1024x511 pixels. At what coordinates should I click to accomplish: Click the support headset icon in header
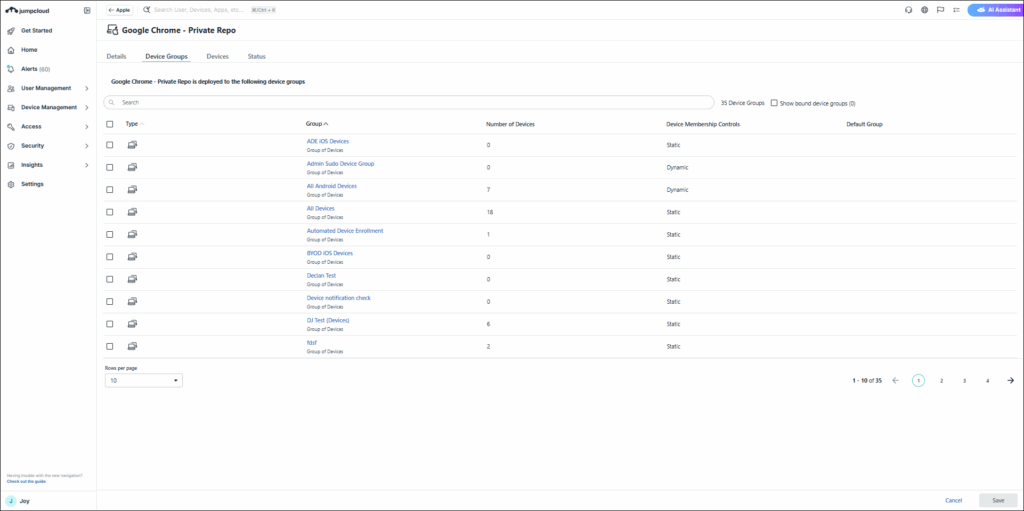coord(908,10)
